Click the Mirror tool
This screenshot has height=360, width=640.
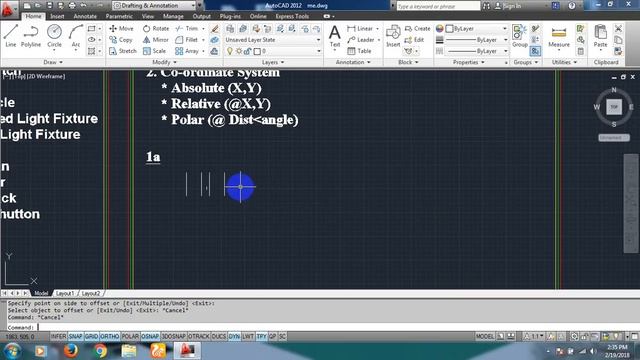point(156,40)
